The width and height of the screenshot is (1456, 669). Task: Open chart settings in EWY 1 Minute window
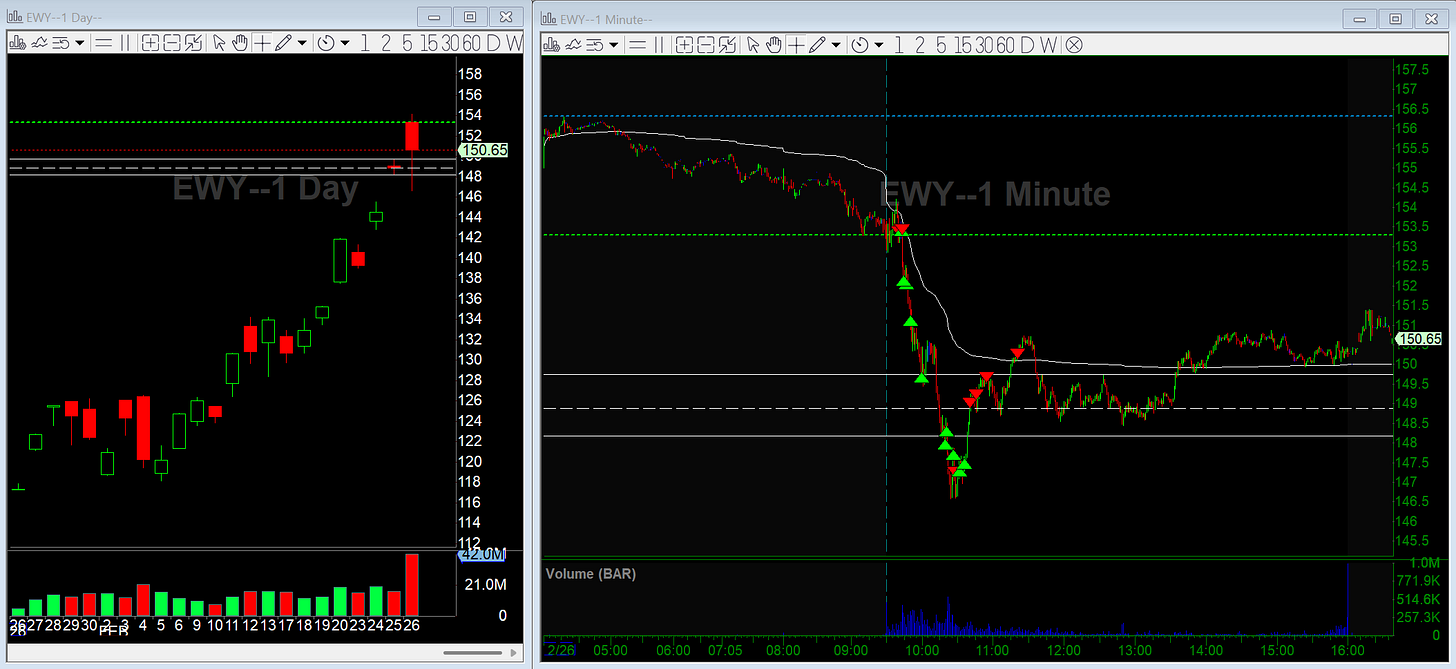(551, 45)
